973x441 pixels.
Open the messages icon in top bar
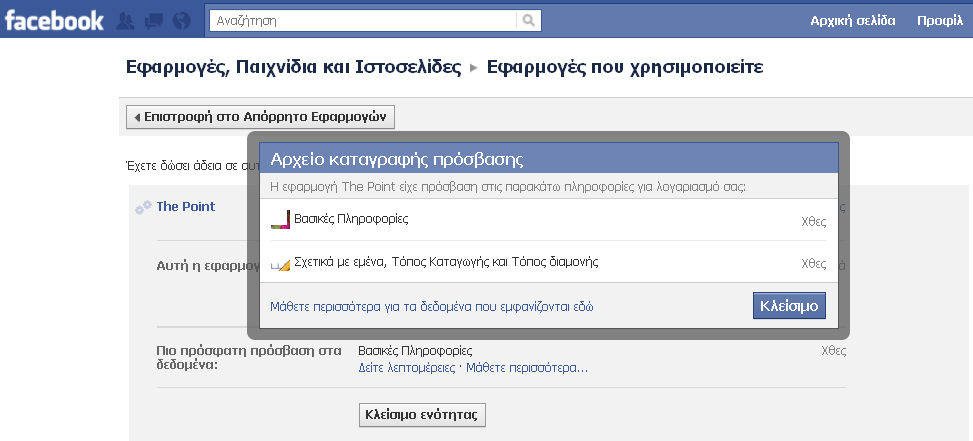(154, 20)
